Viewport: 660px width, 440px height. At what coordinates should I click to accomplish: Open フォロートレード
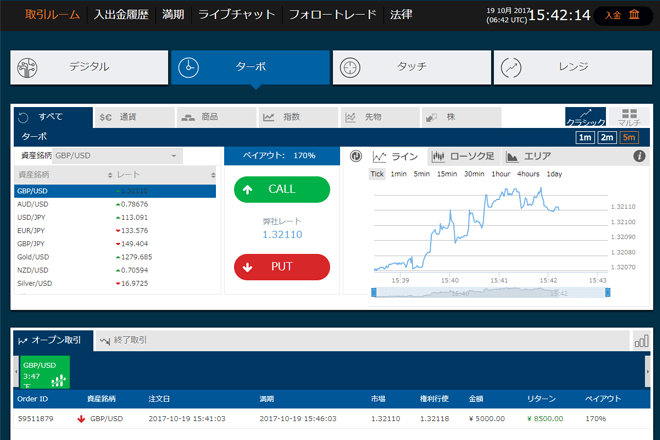click(333, 15)
